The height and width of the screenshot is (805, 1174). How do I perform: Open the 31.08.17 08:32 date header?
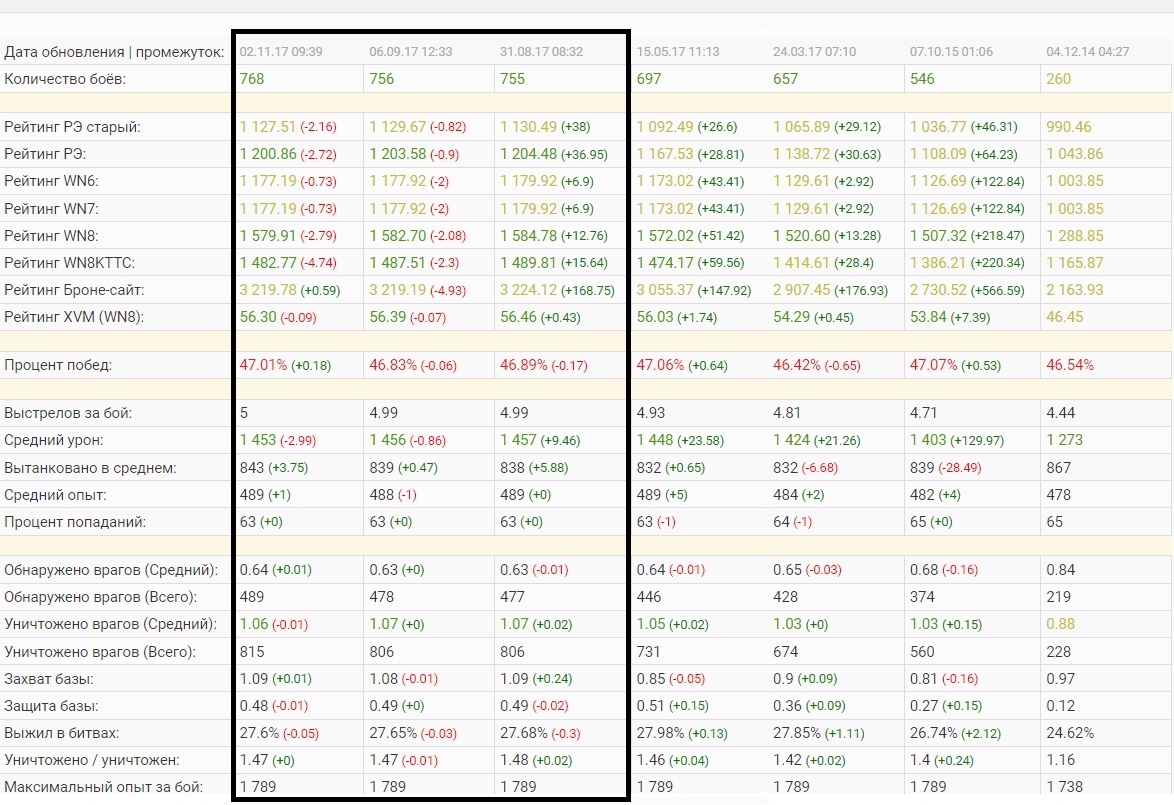click(x=541, y=51)
